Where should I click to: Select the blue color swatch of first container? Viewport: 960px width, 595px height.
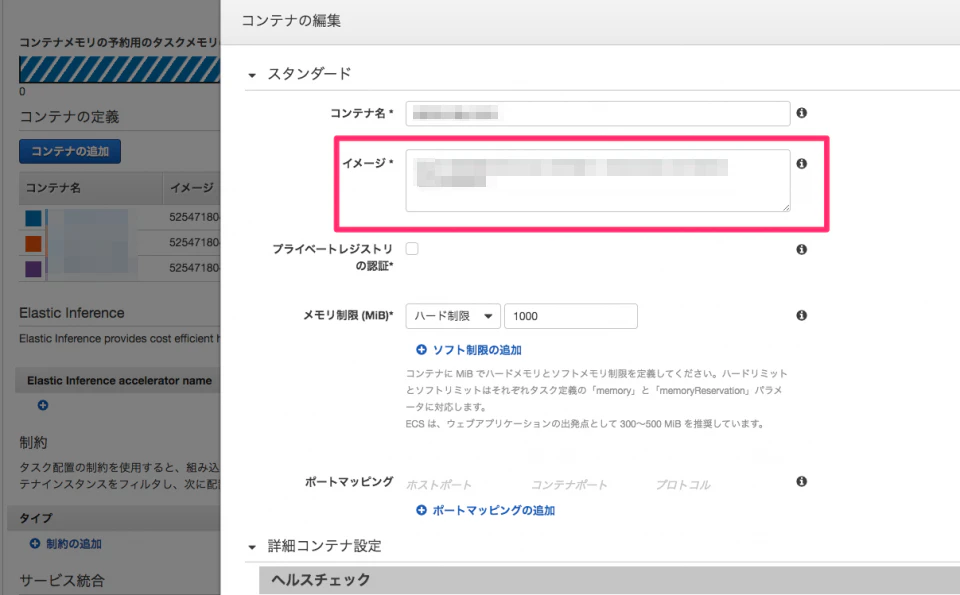[31, 216]
